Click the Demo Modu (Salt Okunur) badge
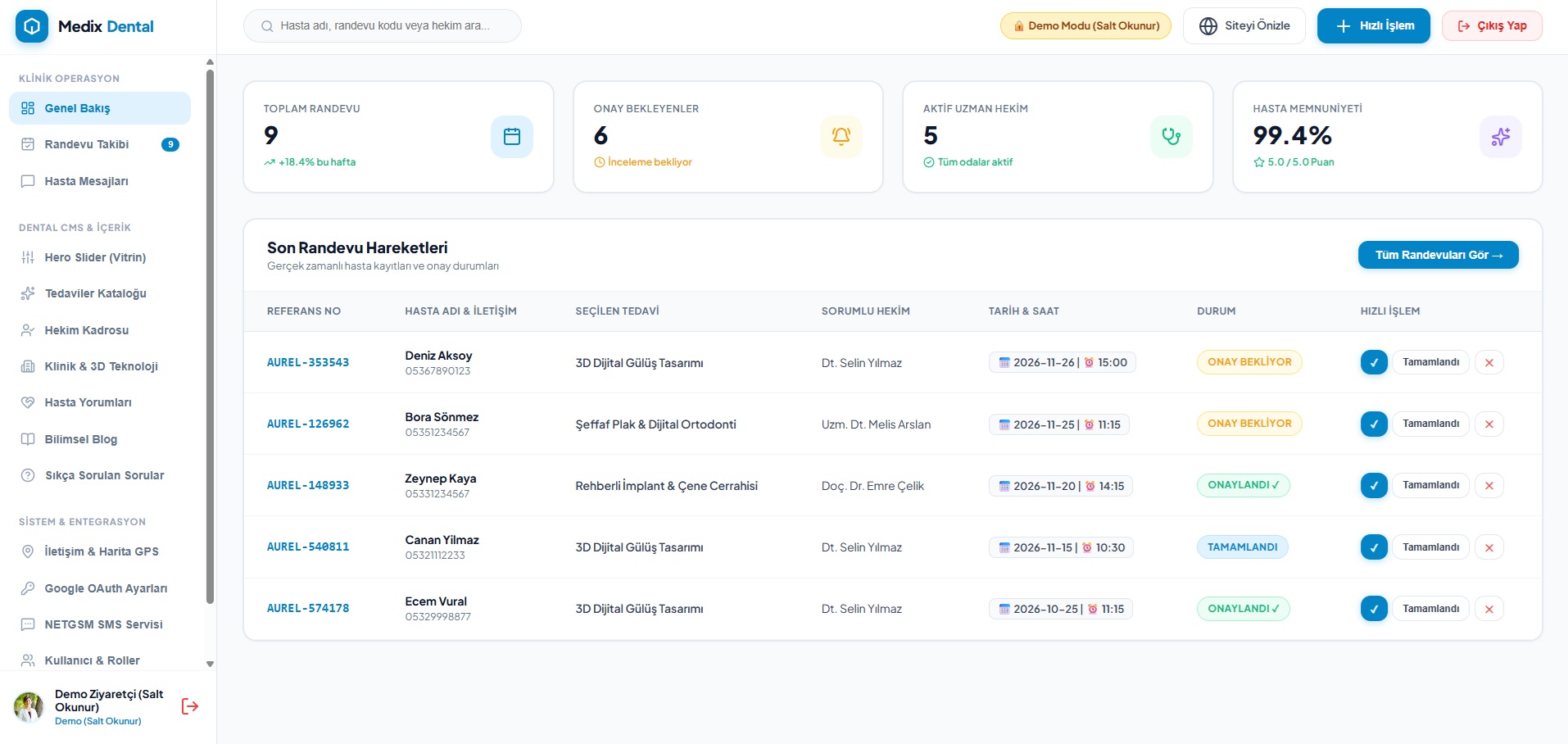This screenshot has width=1568, height=744. 1085,25
